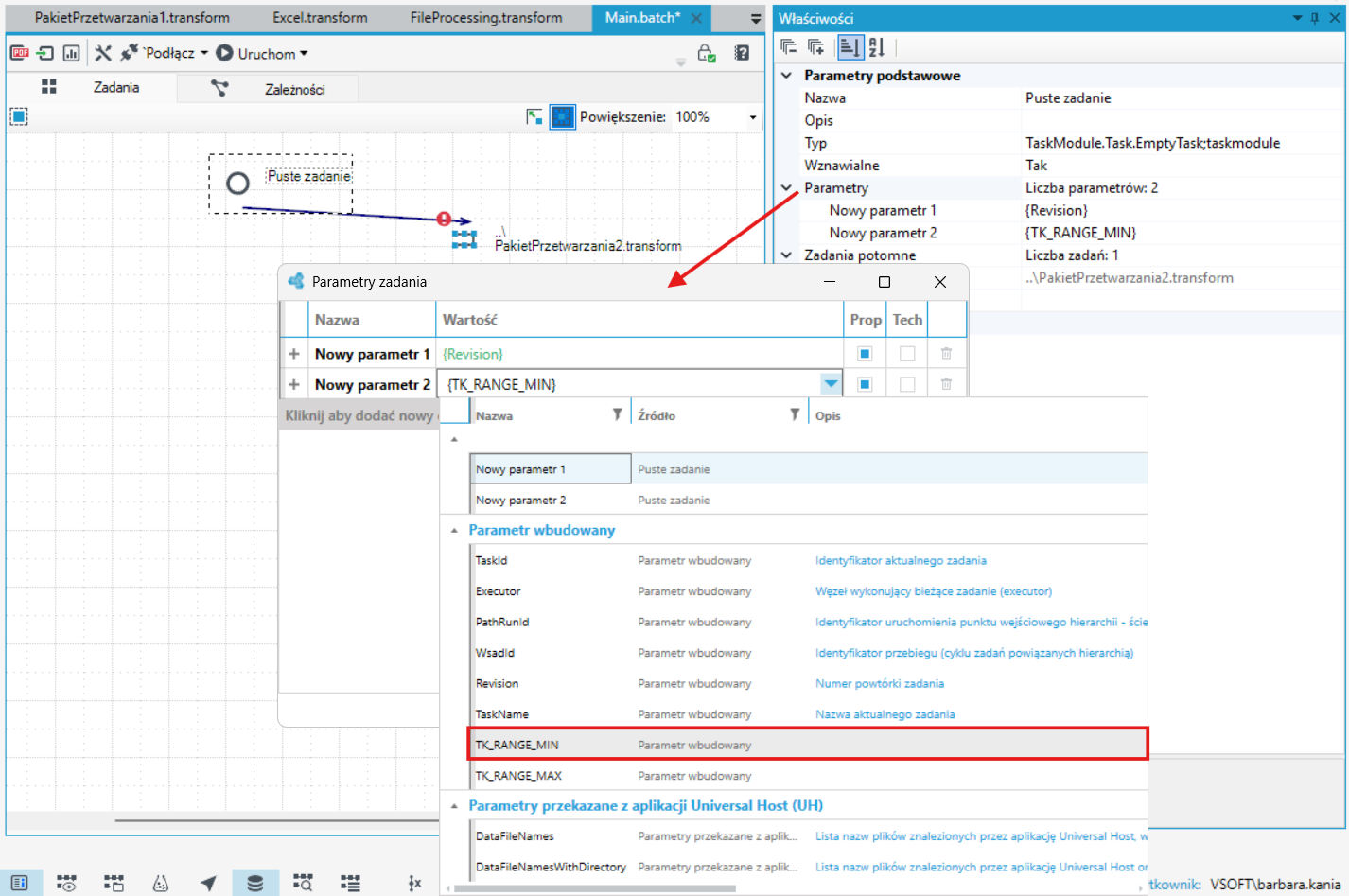Image resolution: width=1349 pixels, height=896 pixels.
Task: Click the select-all dashed square icon
Action: (19, 116)
